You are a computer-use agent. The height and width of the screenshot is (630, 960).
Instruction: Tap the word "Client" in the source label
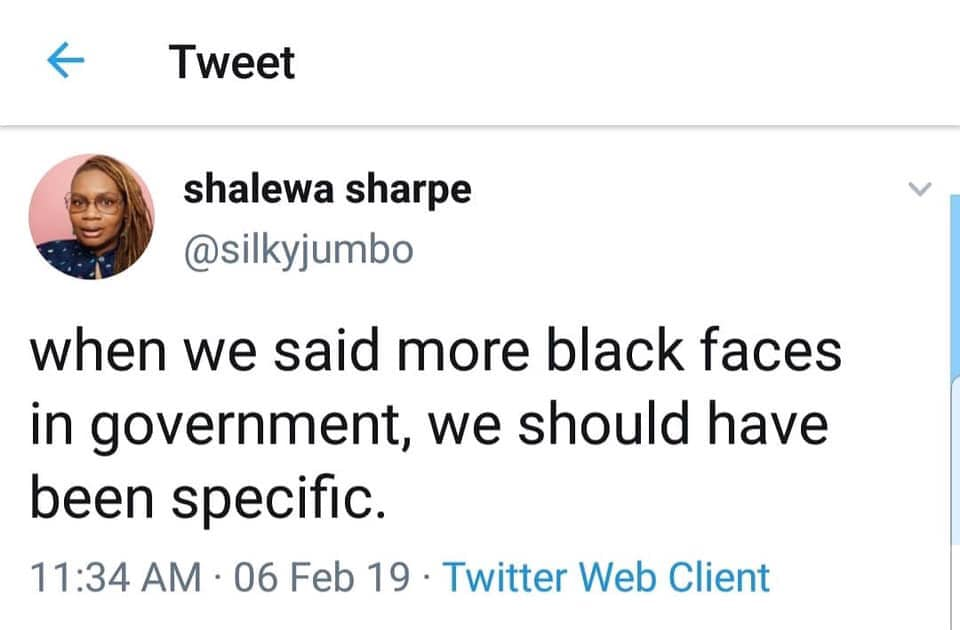point(719,577)
